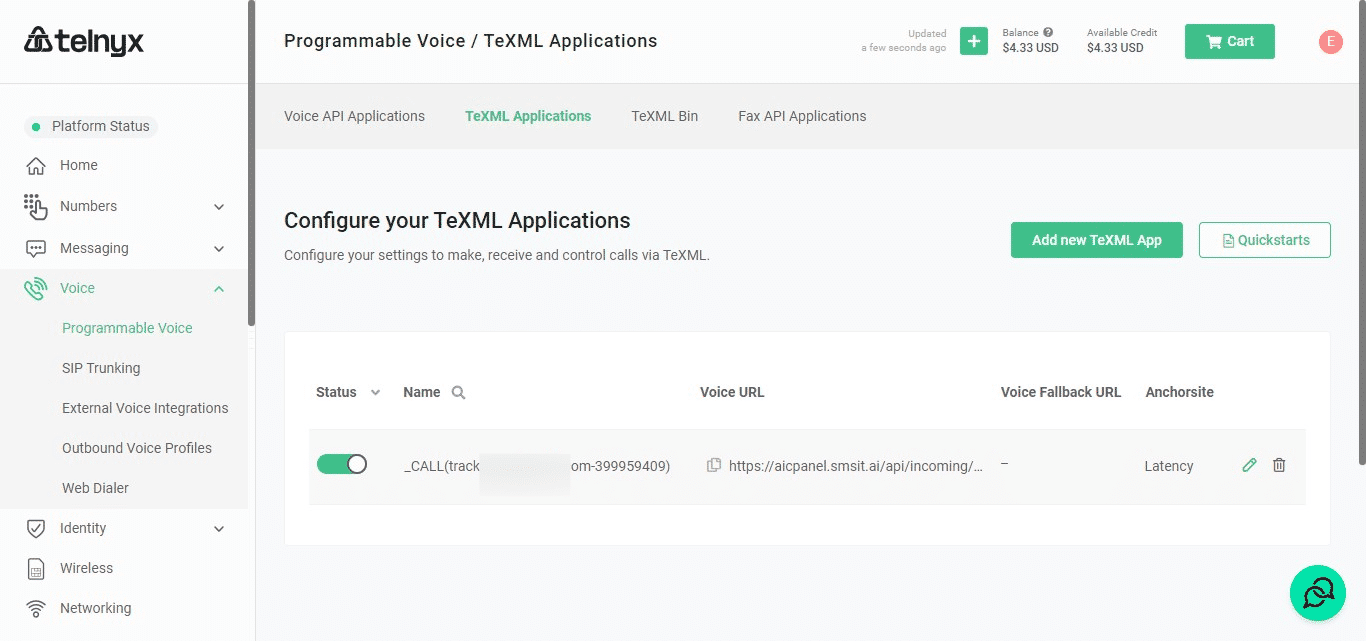Screen dimensions: 1366x641
Task: Open the chat support bubble icon
Action: (1317, 593)
